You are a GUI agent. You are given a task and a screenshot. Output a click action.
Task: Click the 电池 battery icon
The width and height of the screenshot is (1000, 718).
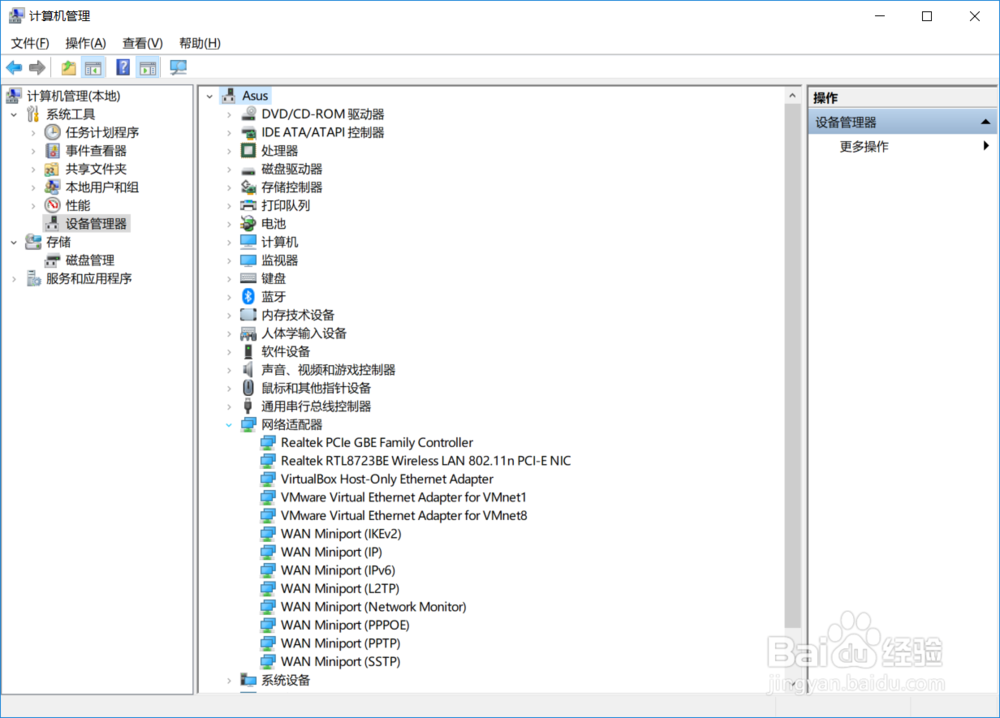pyautogui.click(x=248, y=224)
